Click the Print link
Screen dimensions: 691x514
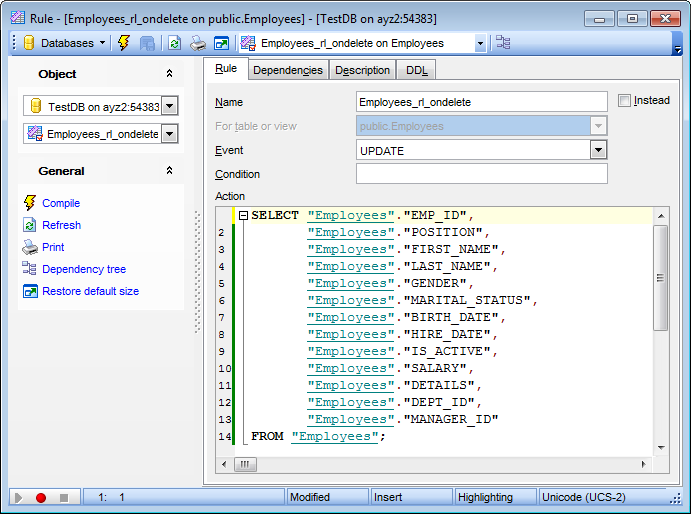click(53, 247)
